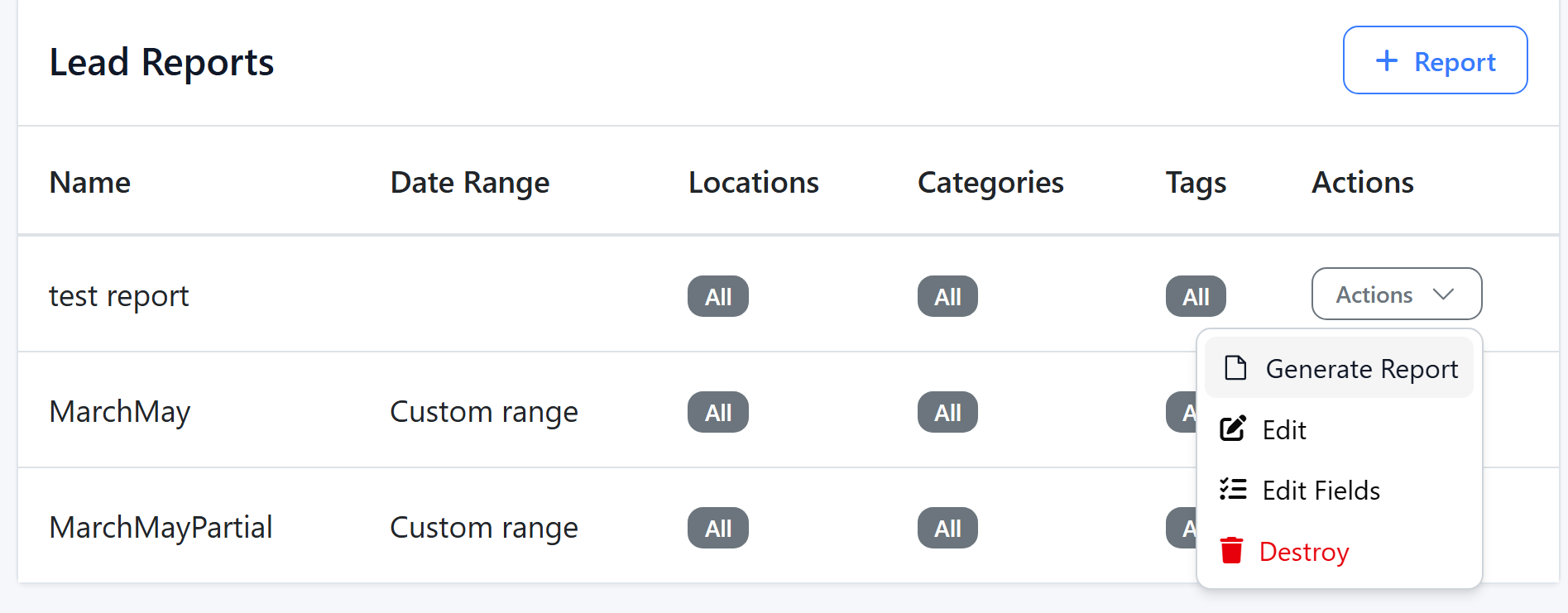Click the Edit Fields checklist icon
Screen dimensions: 1568x613
[1232, 490]
